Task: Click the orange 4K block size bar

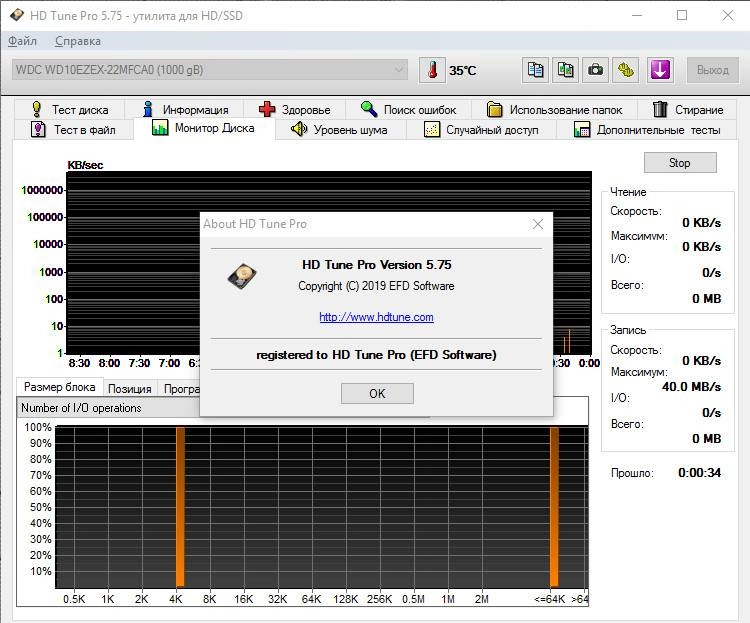Action: click(180, 507)
